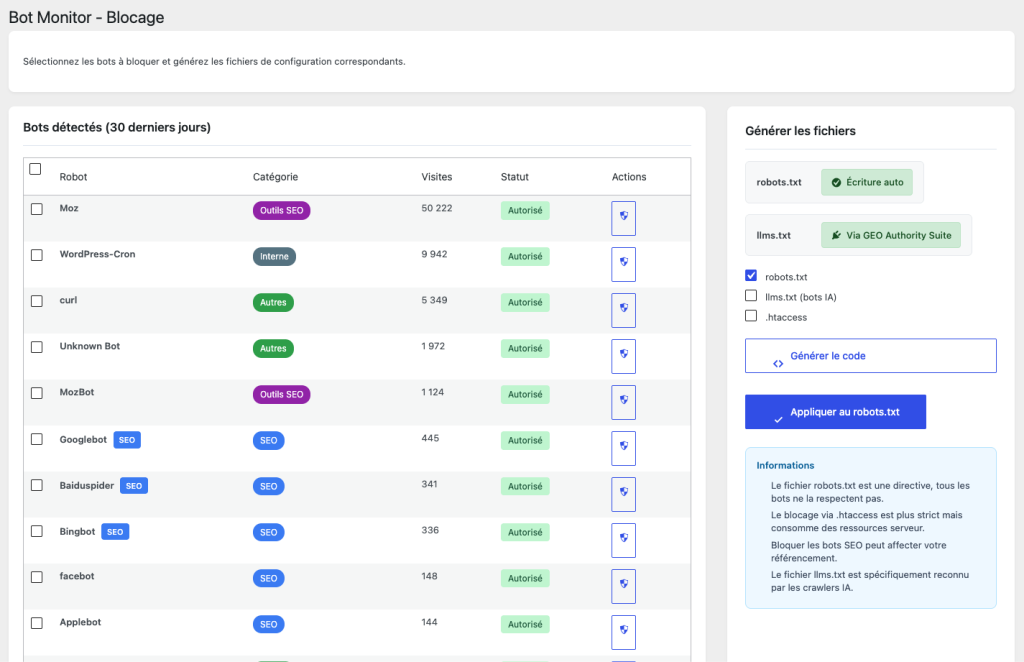Check the MozBot row checkbox
This screenshot has width=1024, height=662.
pyautogui.click(x=37, y=393)
